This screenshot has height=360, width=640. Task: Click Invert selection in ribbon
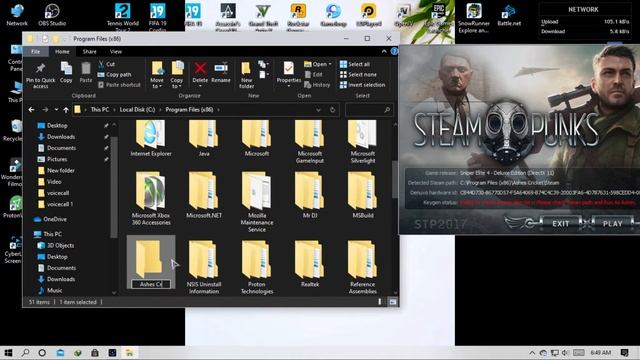[x=362, y=85]
